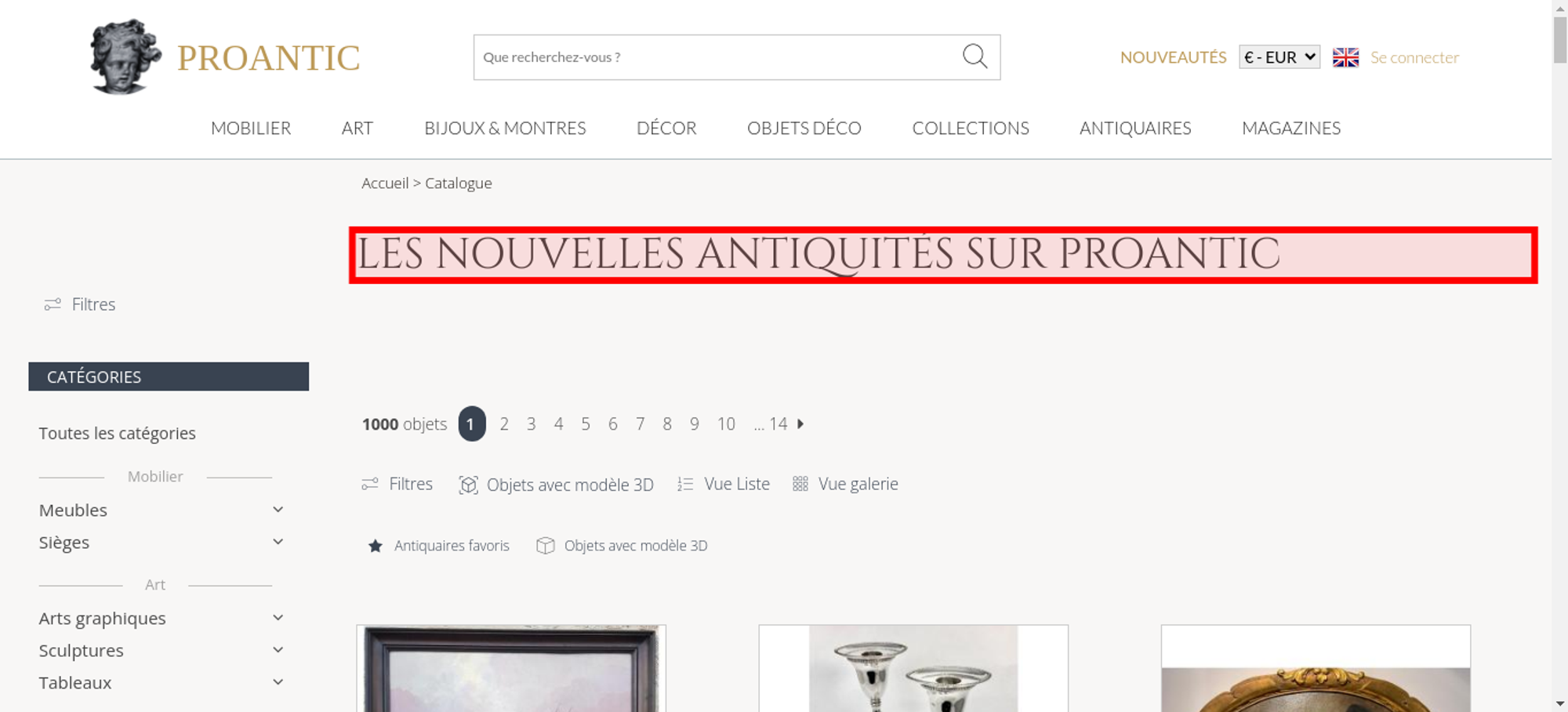Click Antiquaires favoris star icon
The image size is (1568, 712).
point(376,546)
